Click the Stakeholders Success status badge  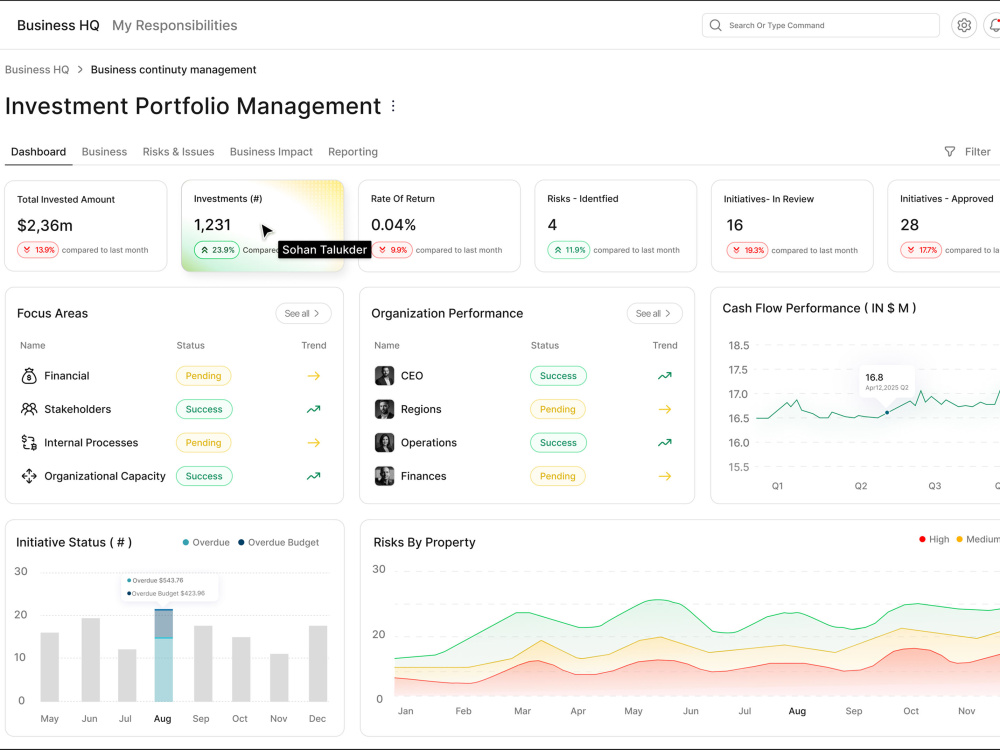click(204, 409)
